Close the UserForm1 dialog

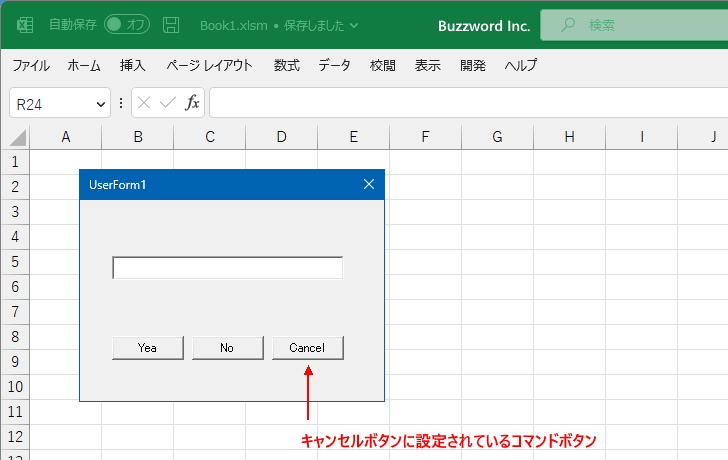pos(369,185)
